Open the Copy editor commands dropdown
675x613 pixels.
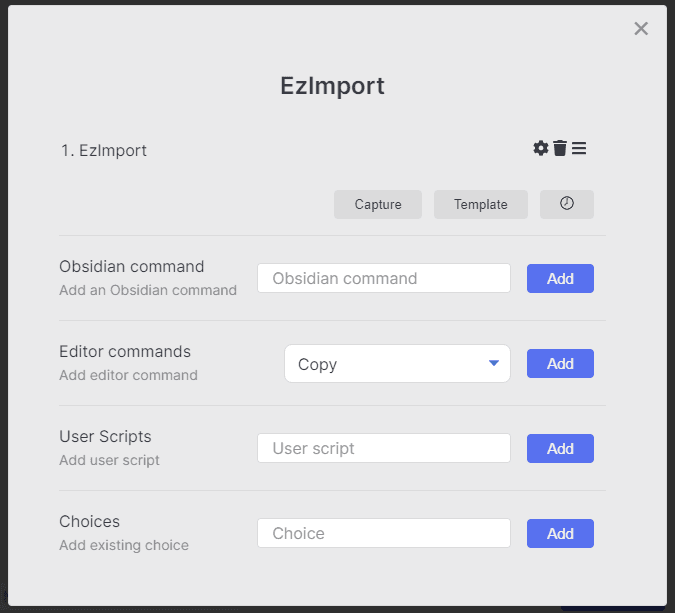click(397, 364)
